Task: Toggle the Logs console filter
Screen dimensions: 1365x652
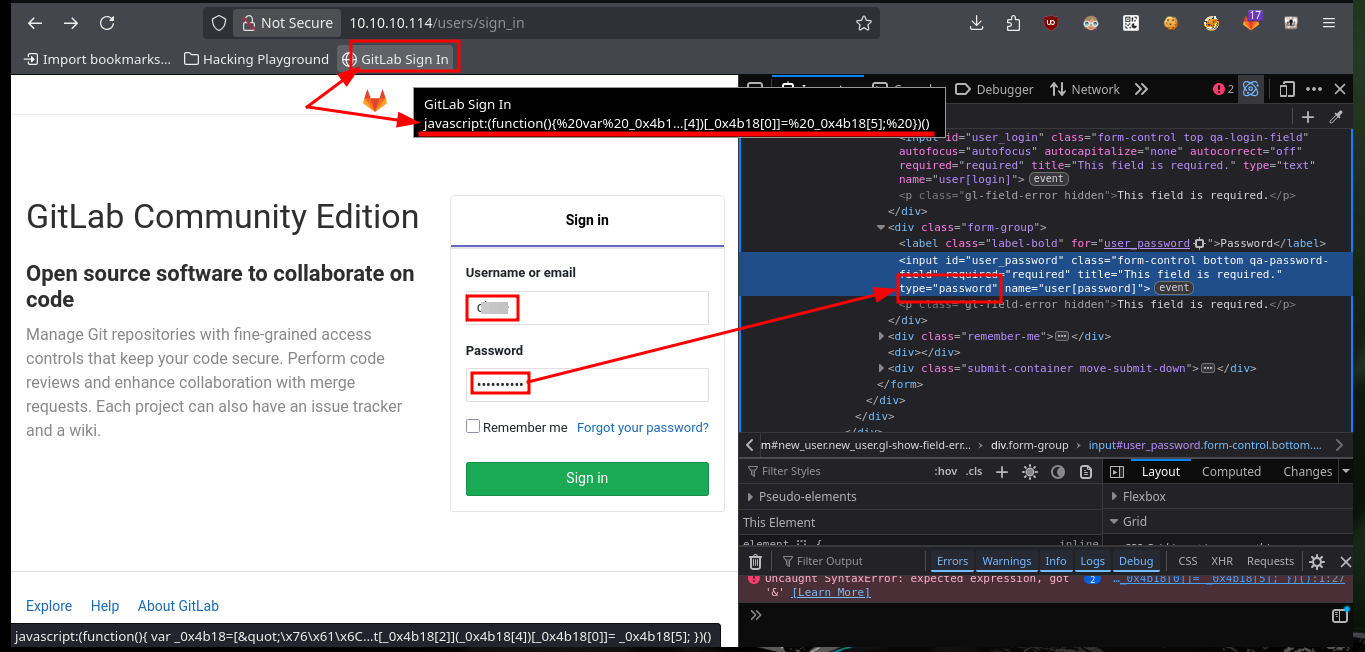Action: tap(1092, 562)
